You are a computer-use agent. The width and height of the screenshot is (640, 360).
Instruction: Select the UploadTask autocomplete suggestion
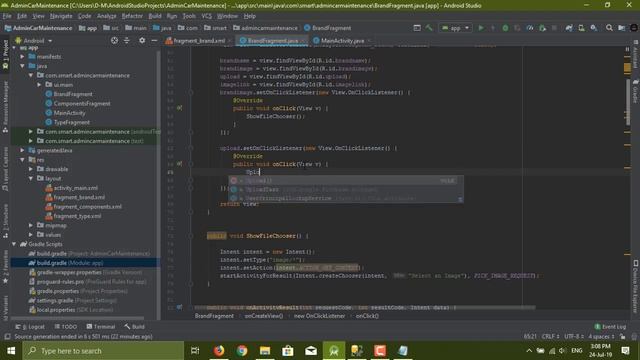(346, 189)
